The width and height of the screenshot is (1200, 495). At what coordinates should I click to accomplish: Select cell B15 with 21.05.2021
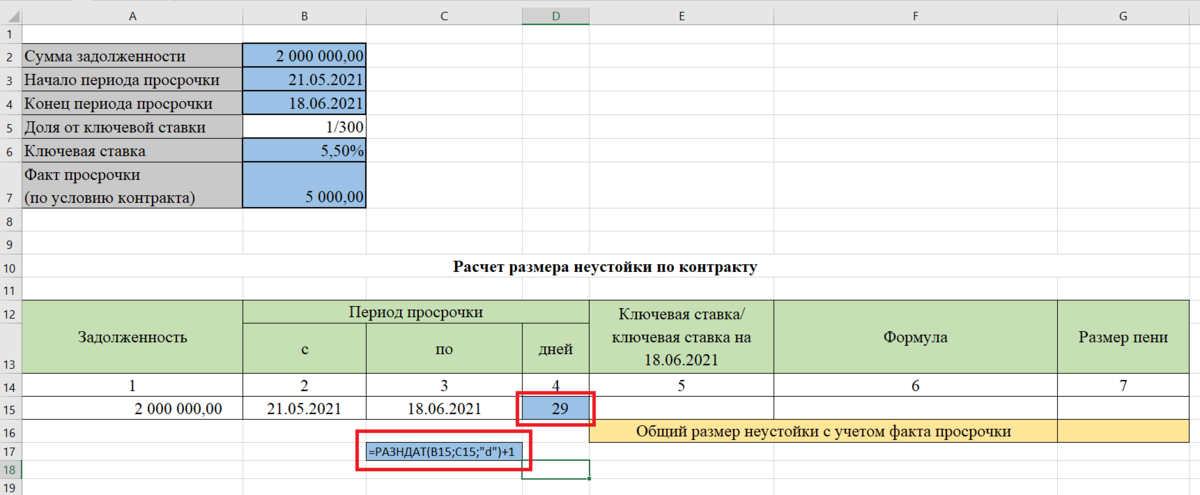304,408
